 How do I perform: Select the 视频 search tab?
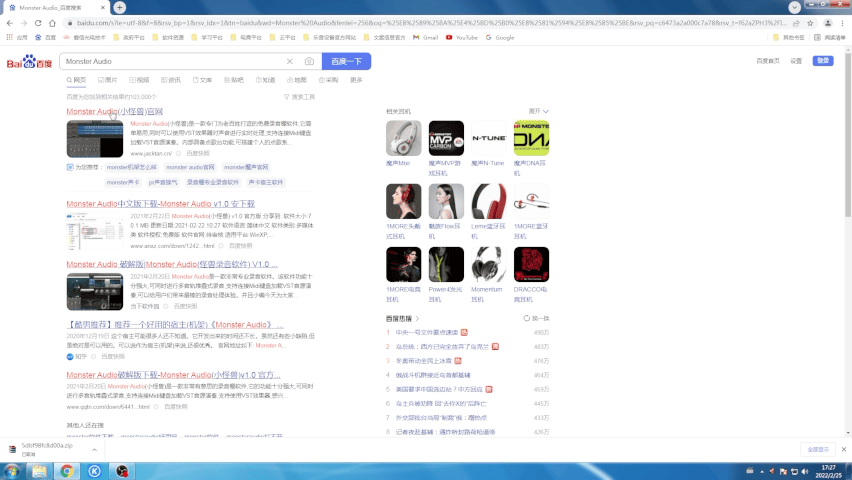[139, 80]
